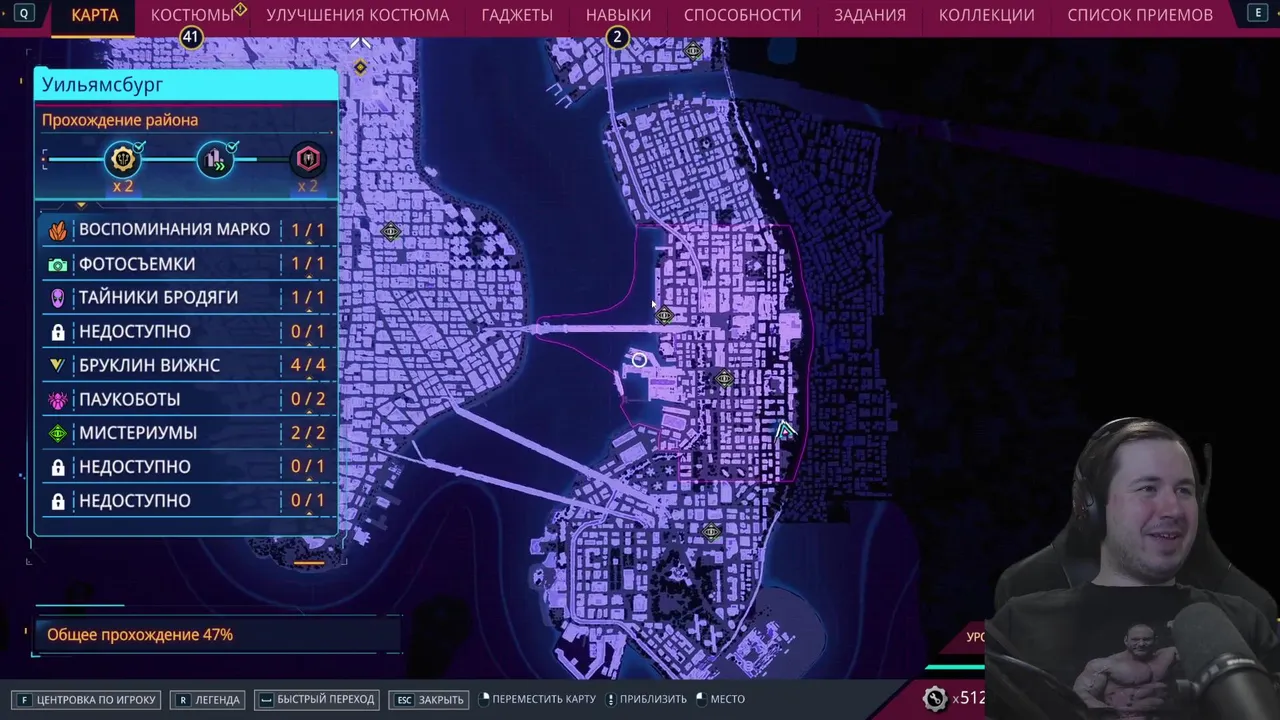Select the Mysterium marker in the middle of Williamsburg
This screenshot has height=720, width=1280.
[x=724, y=379]
